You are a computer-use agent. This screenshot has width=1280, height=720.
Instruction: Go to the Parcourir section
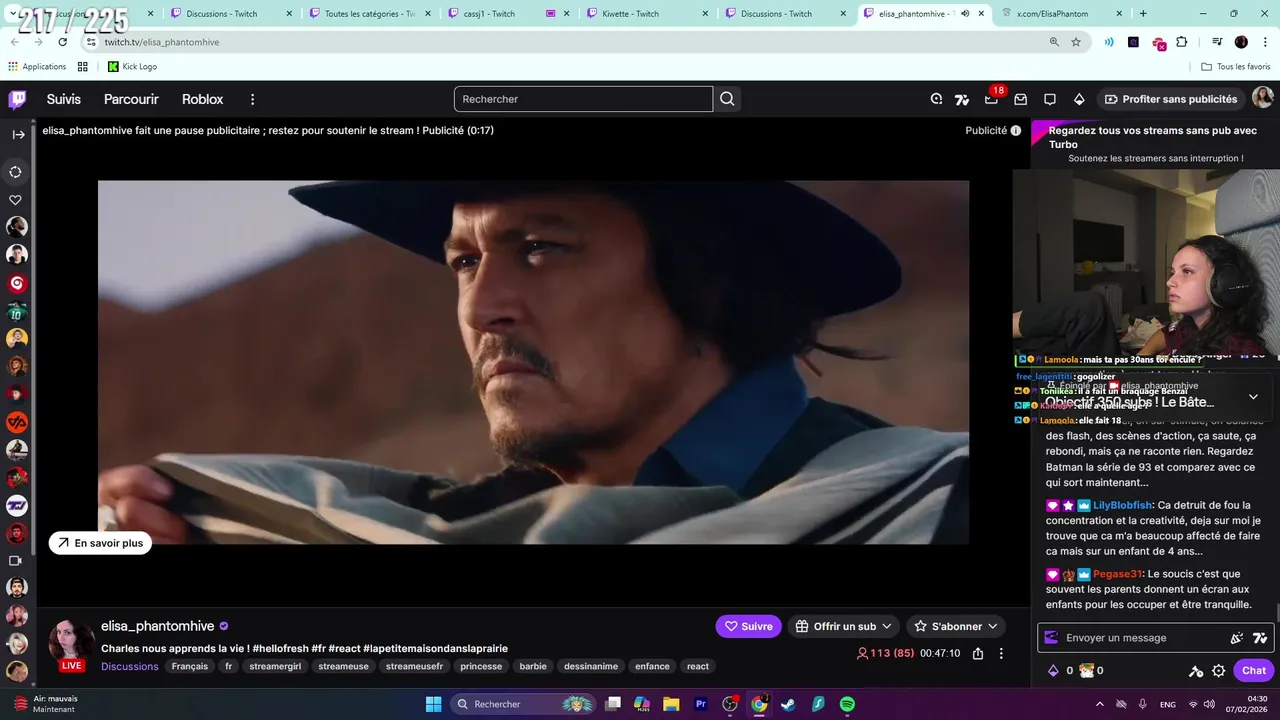point(131,99)
